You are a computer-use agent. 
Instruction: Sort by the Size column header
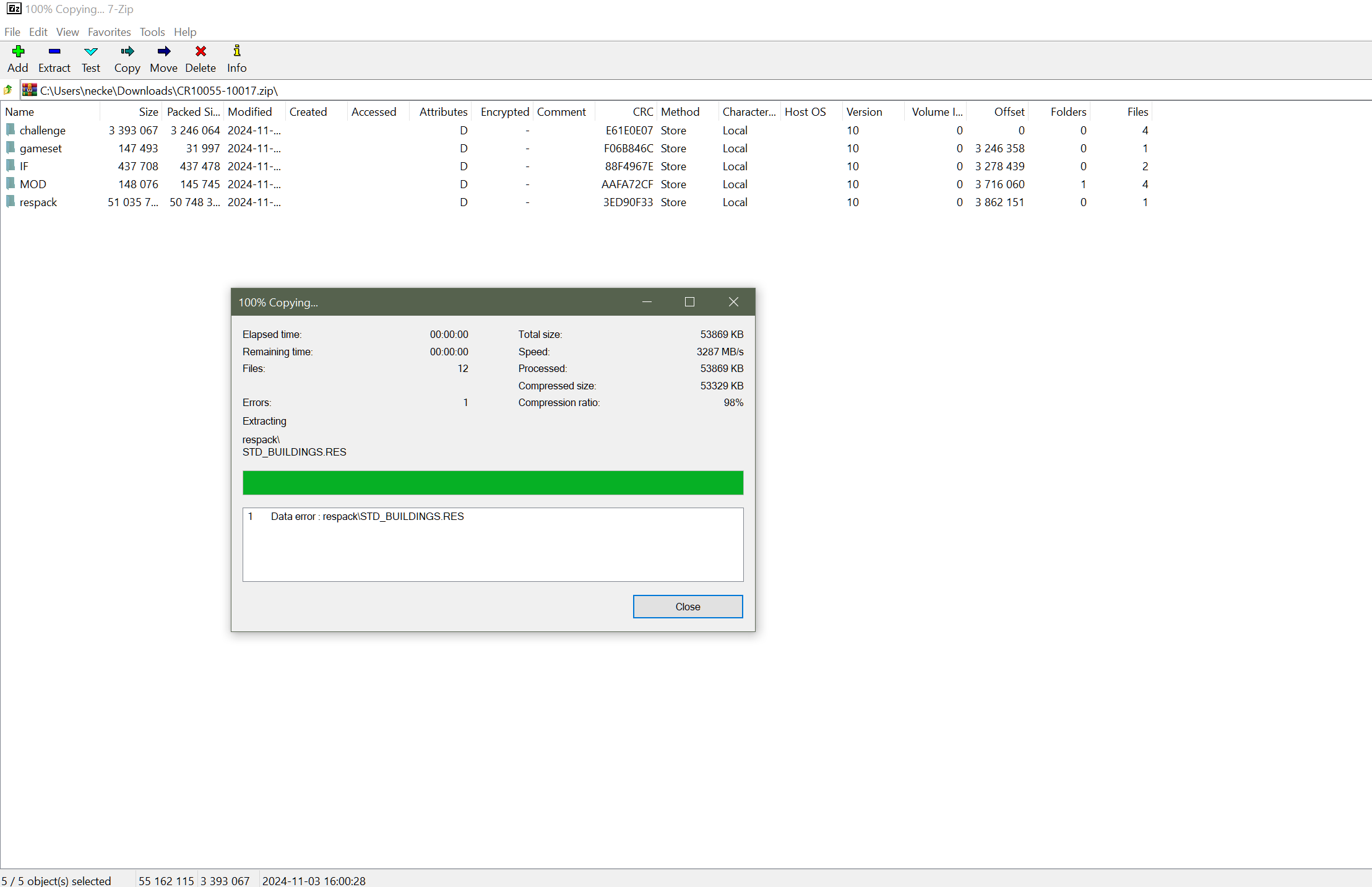131,112
